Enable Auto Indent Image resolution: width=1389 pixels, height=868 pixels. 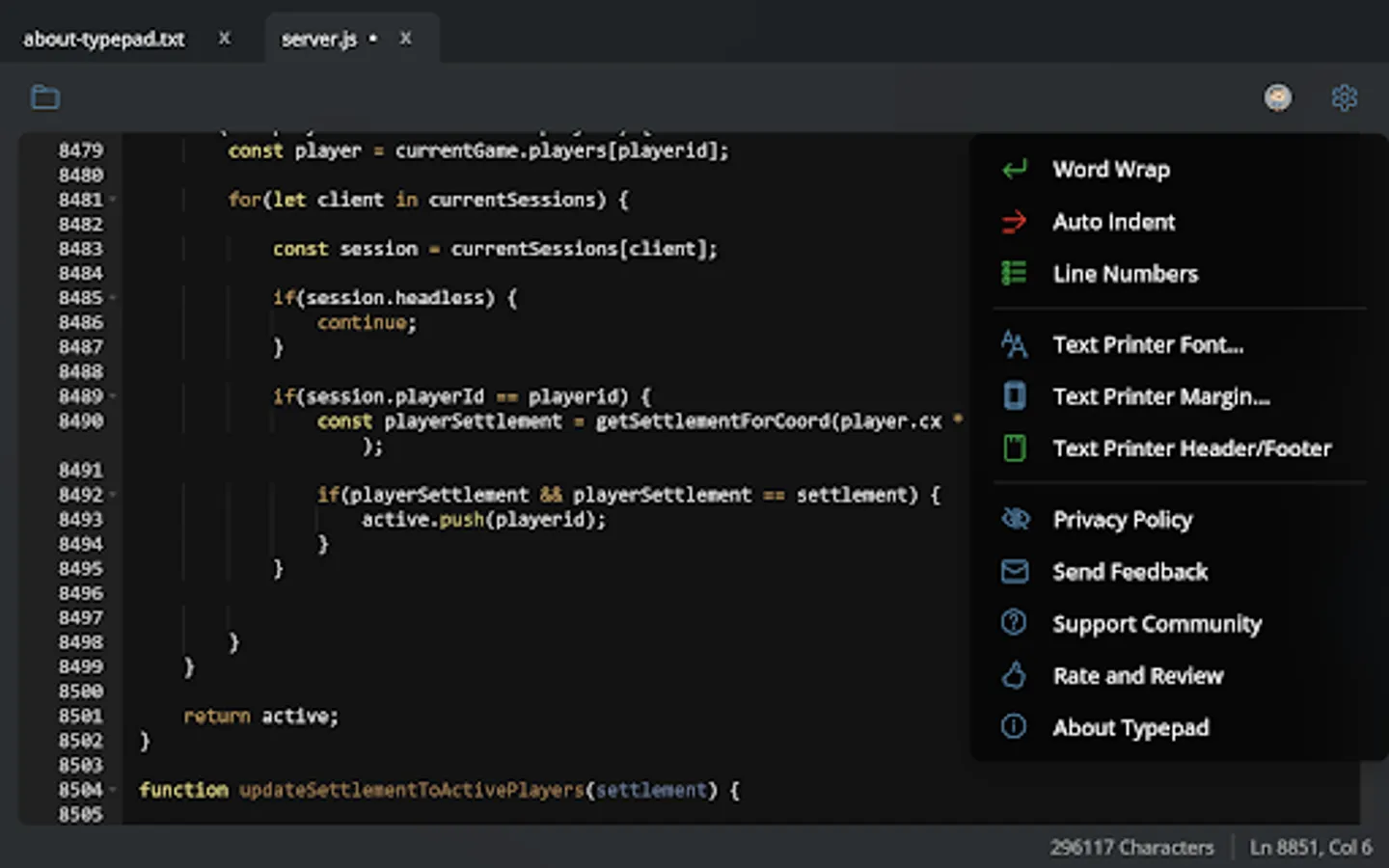tap(1113, 222)
